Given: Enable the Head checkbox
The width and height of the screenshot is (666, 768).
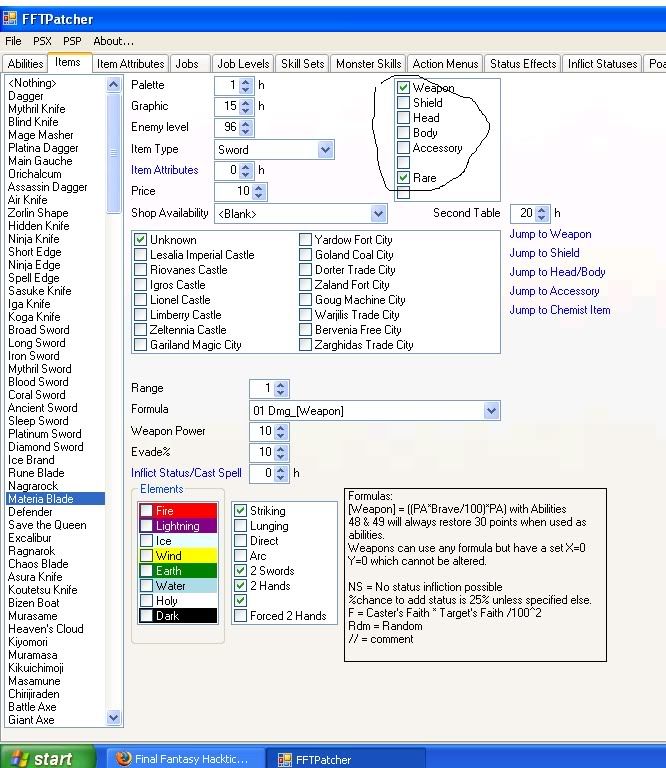Looking at the screenshot, I should [403, 118].
